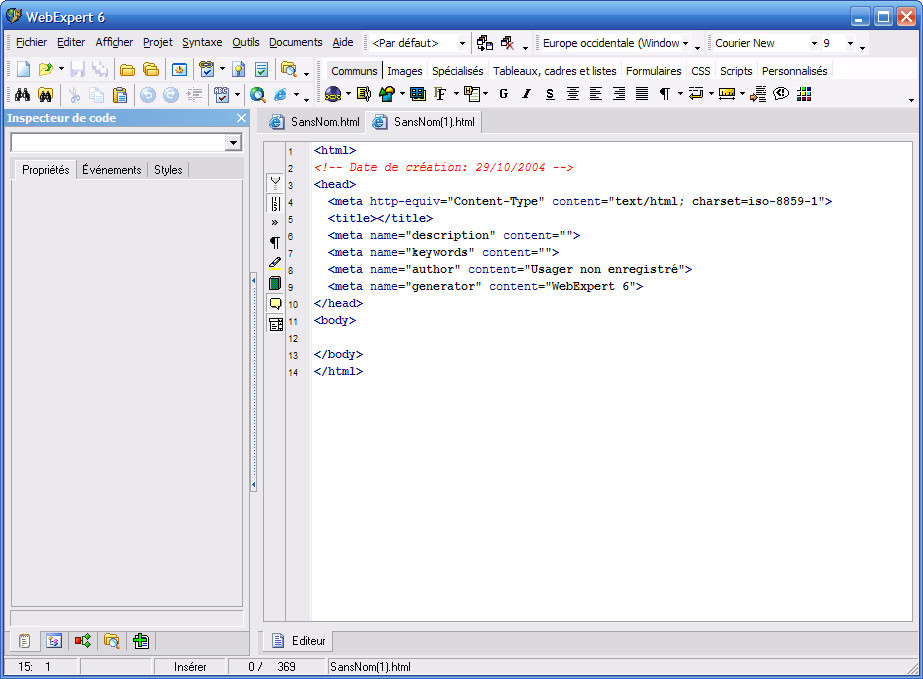Open the Courier New font dropdown
The image size is (923, 679).
[814, 44]
